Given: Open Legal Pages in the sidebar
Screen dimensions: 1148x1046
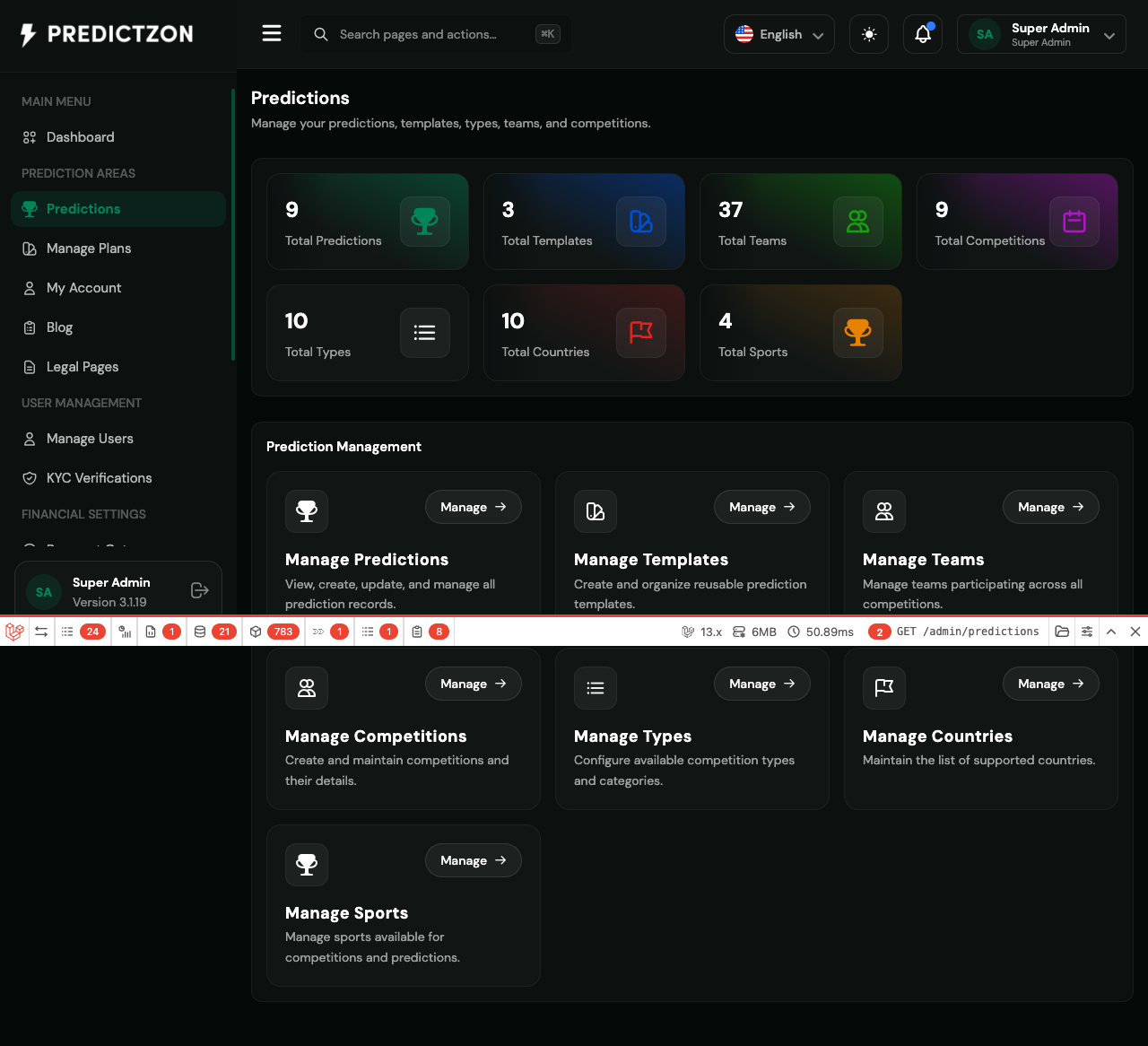Looking at the screenshot, I should point(118,367).
